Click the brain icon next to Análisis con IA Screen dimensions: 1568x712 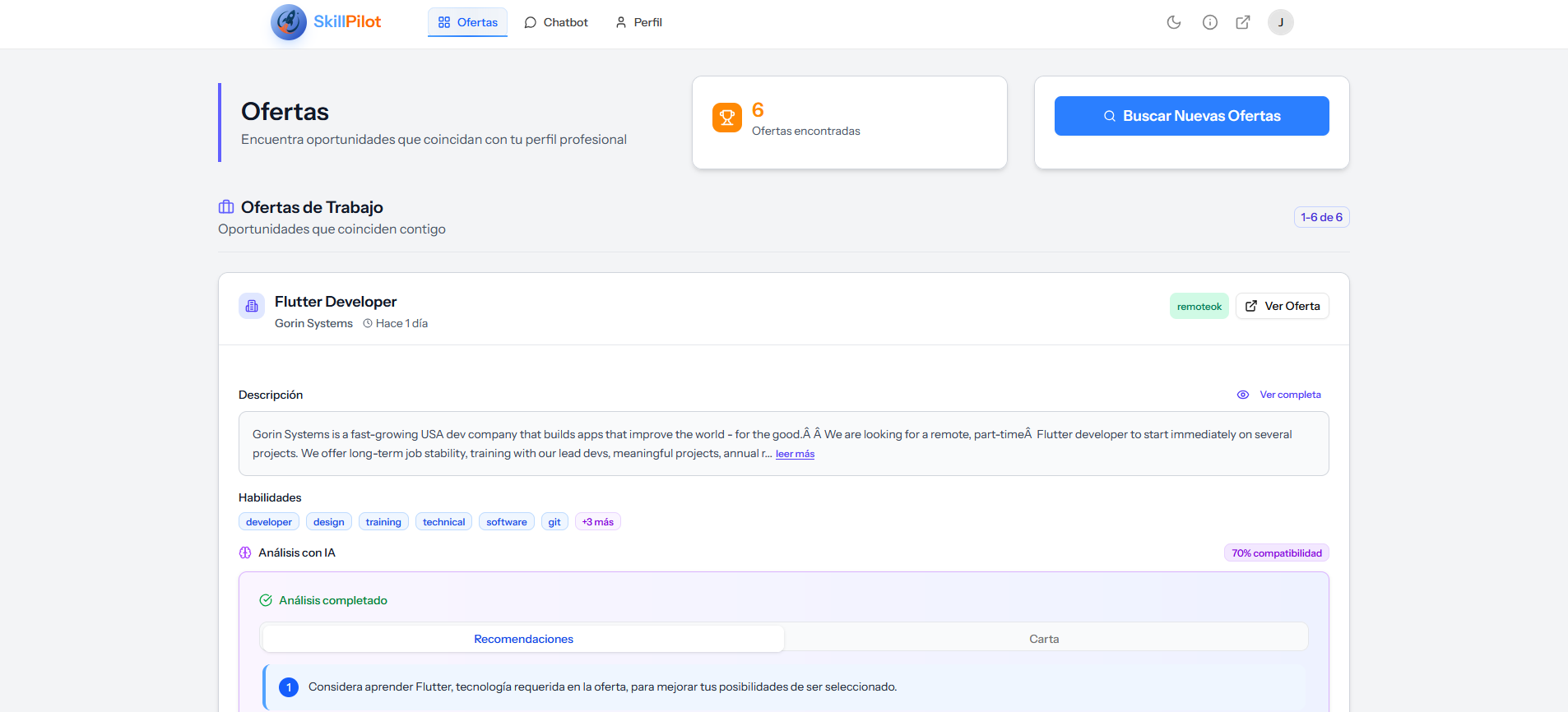point(245,553)
